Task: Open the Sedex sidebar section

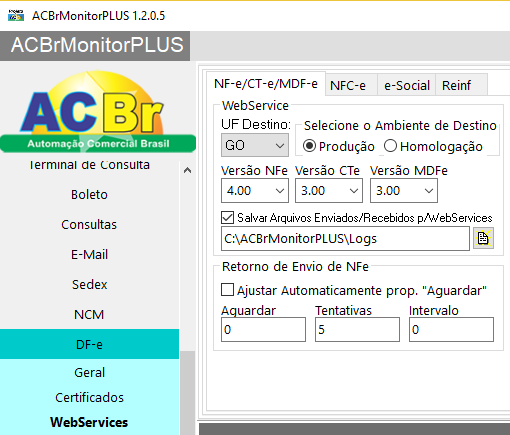Action: [x=89, y=284]
